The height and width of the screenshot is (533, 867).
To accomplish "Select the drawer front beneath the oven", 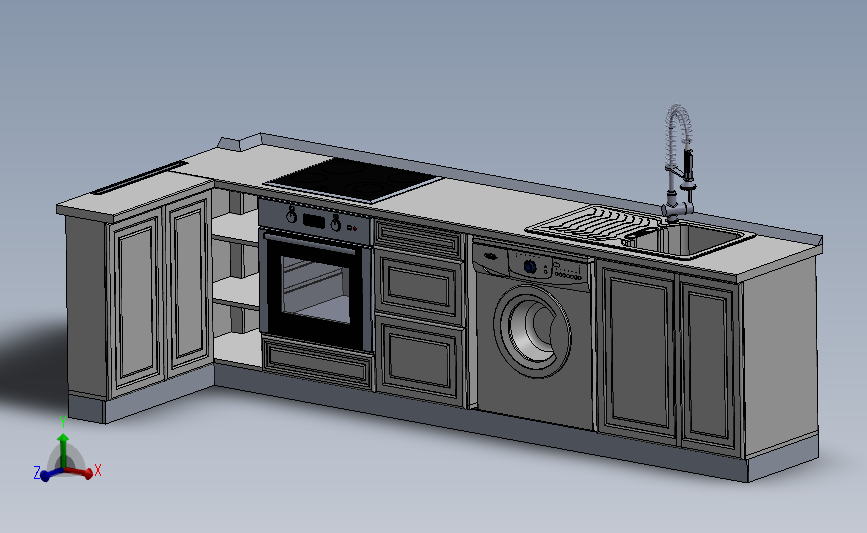I will 317,362.
